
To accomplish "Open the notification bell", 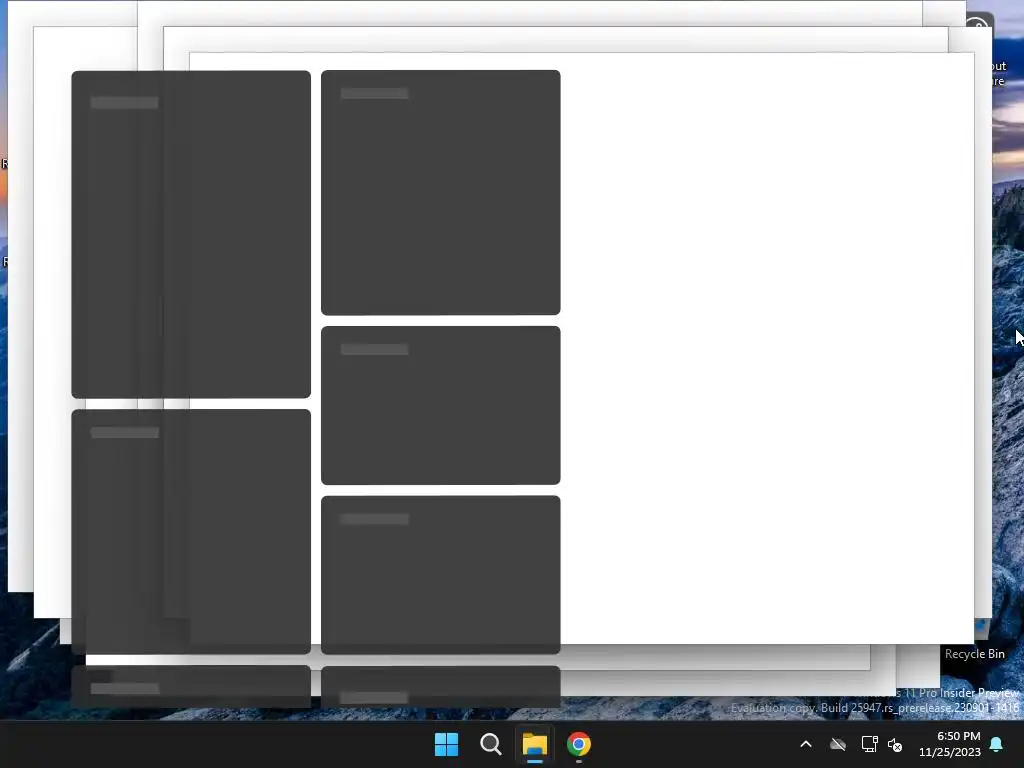I will tap(997, 744).
